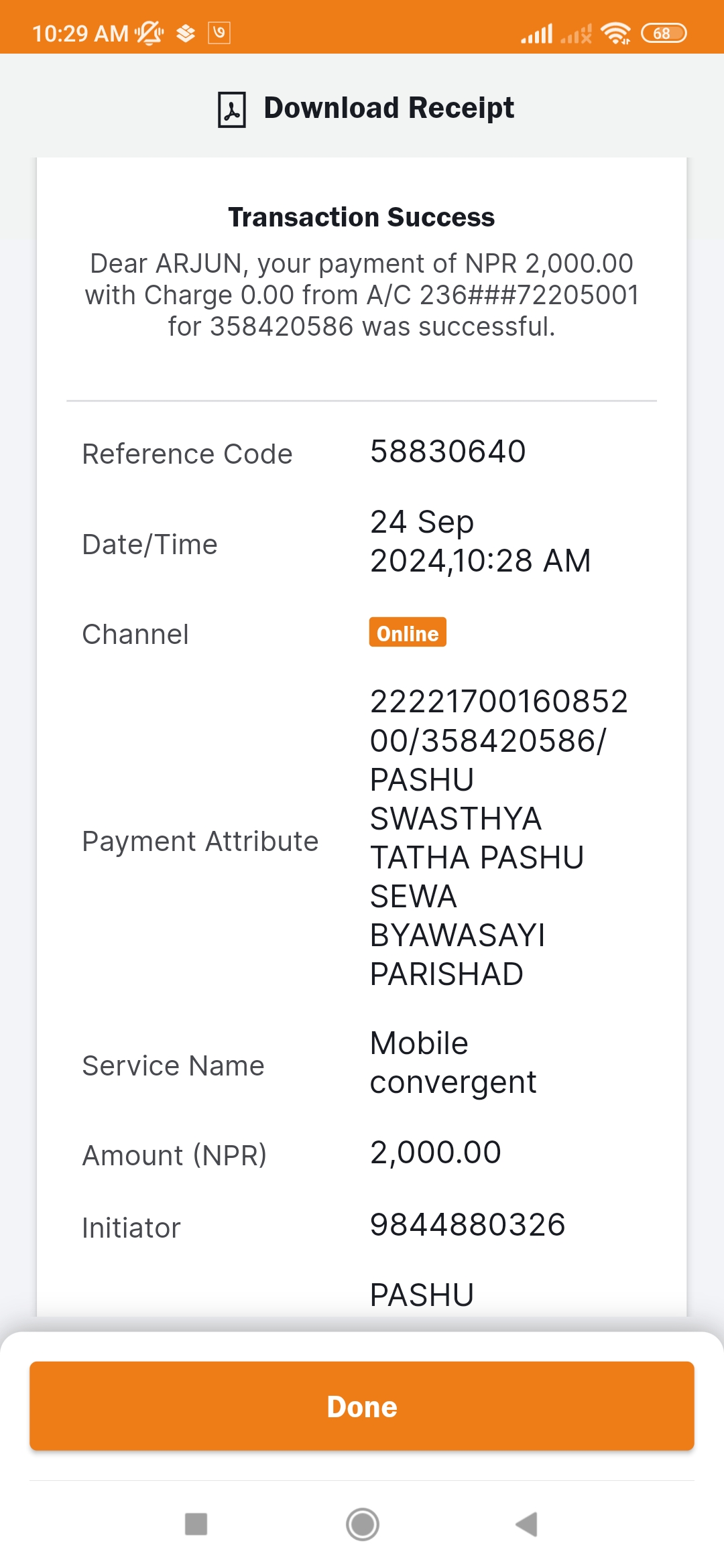Image resolution: width=724 pixels, height=1568 pixels.
Task: Tap the Mobile convergent service name value
Action: point(453,1063)
